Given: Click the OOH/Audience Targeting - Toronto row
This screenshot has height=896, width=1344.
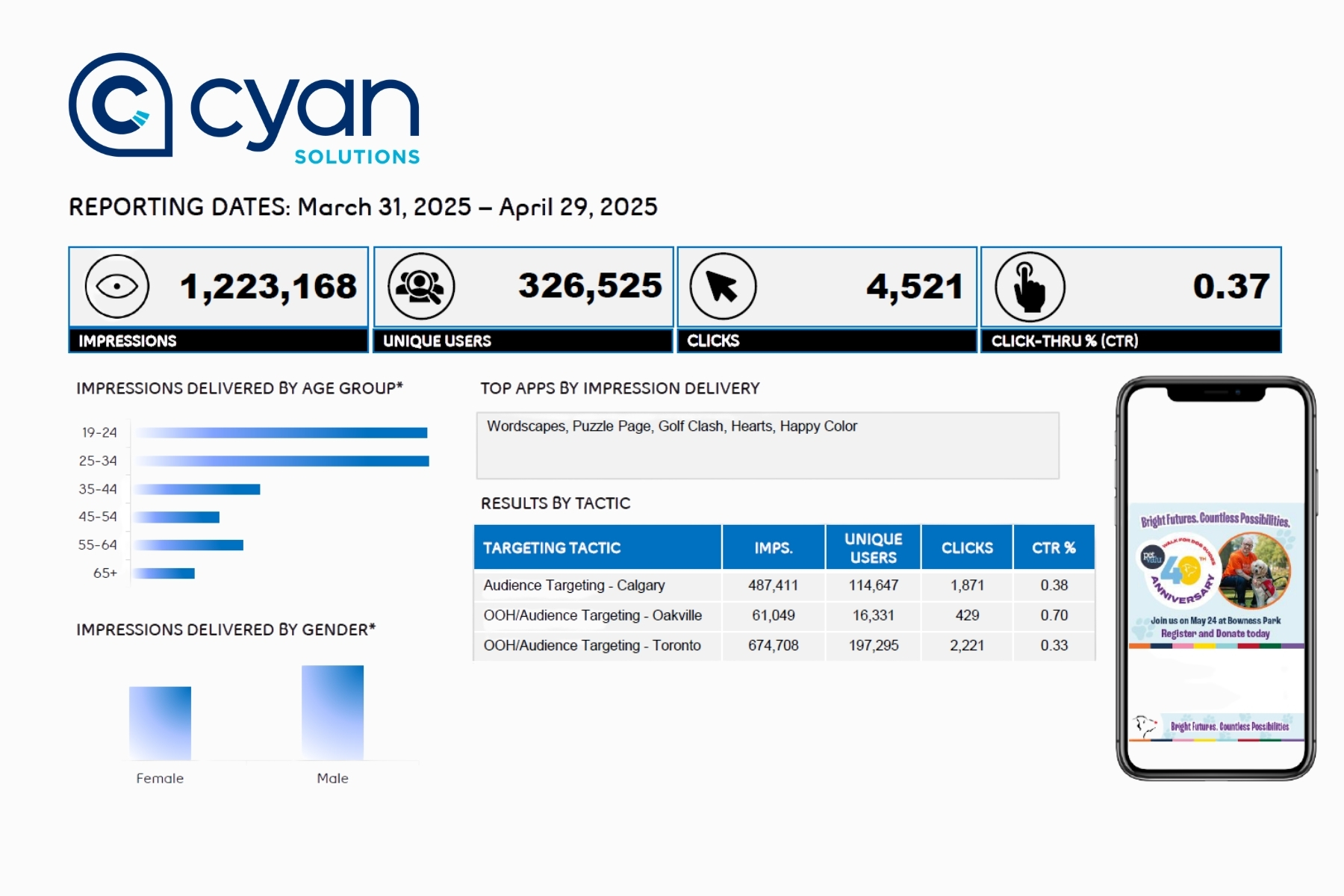Looking at the screenshot, I should coord(784,645).
